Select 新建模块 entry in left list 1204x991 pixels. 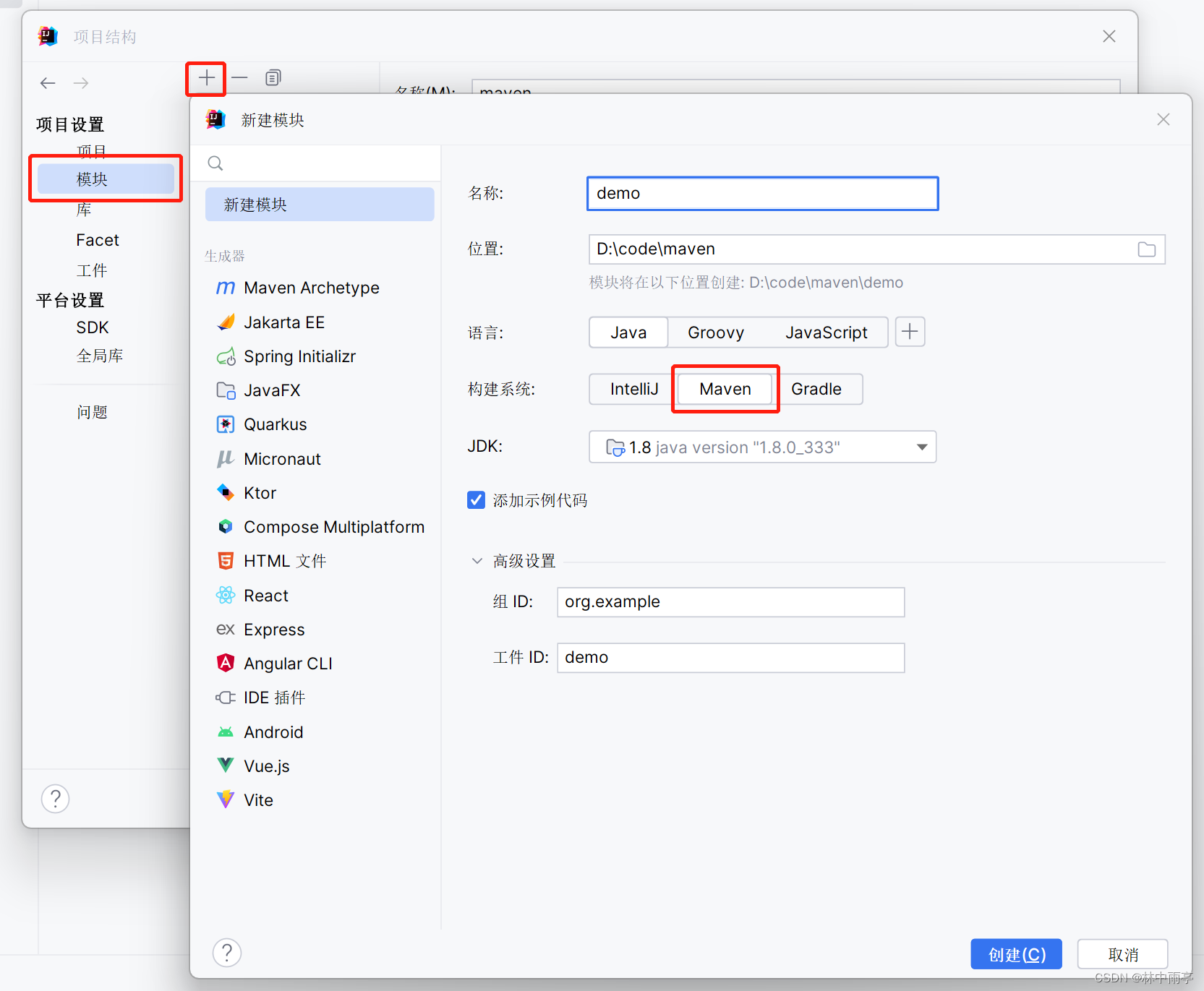pyautogui.click(x=320, y=205)
